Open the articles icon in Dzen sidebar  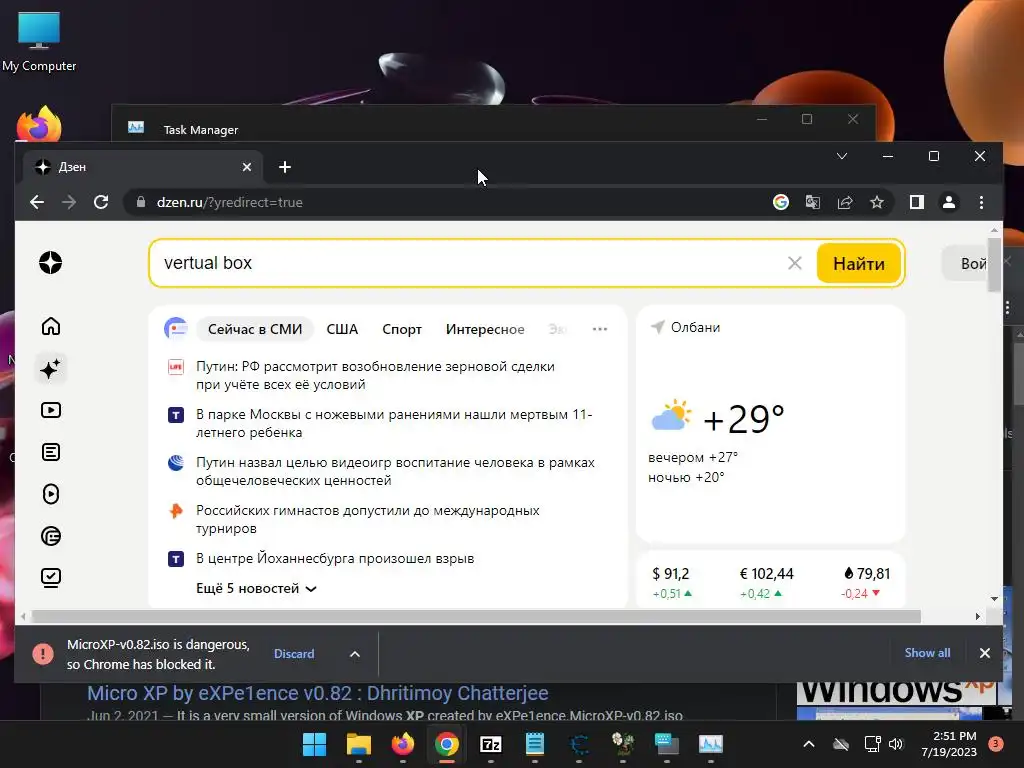pyautogui.click(x=50, y=452)
